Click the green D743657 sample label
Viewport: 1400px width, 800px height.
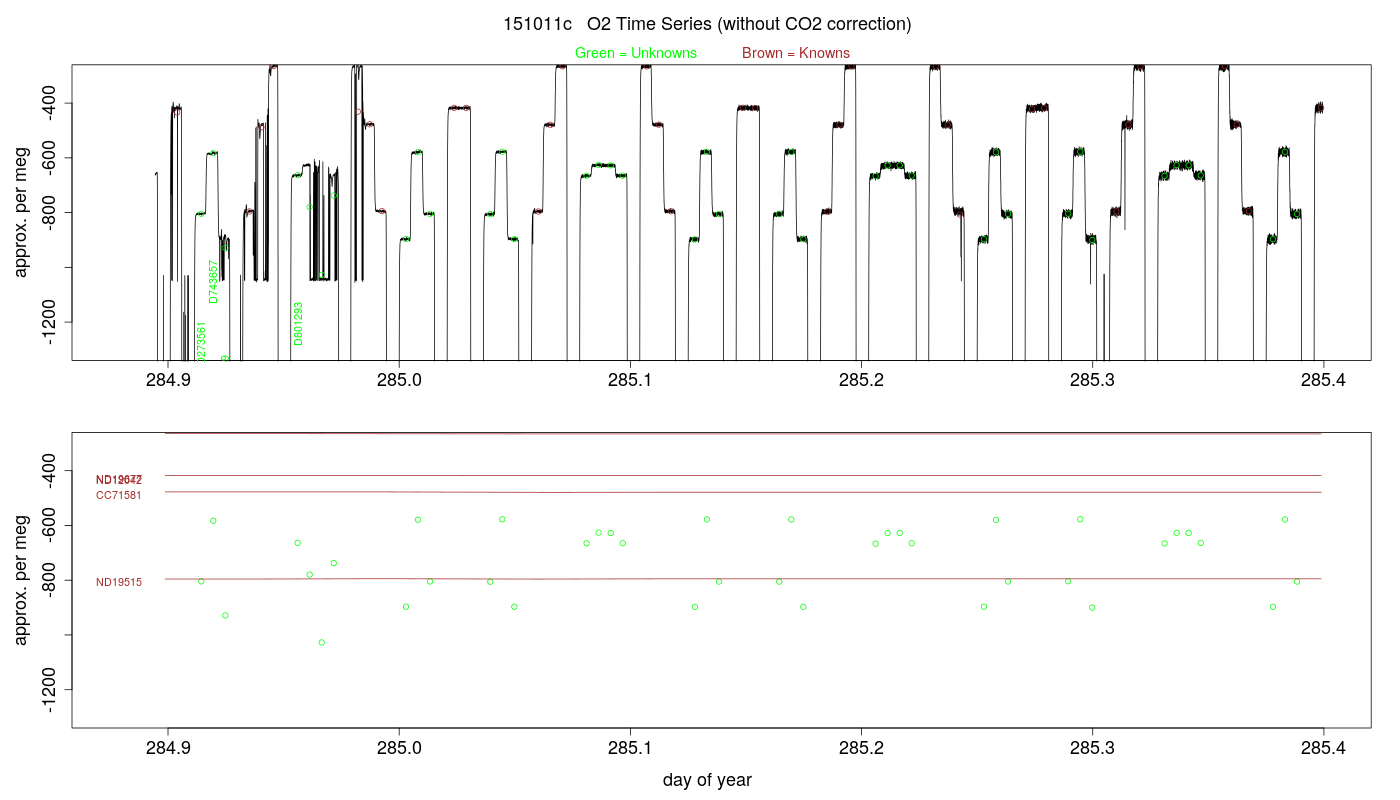tap(213, 282)
